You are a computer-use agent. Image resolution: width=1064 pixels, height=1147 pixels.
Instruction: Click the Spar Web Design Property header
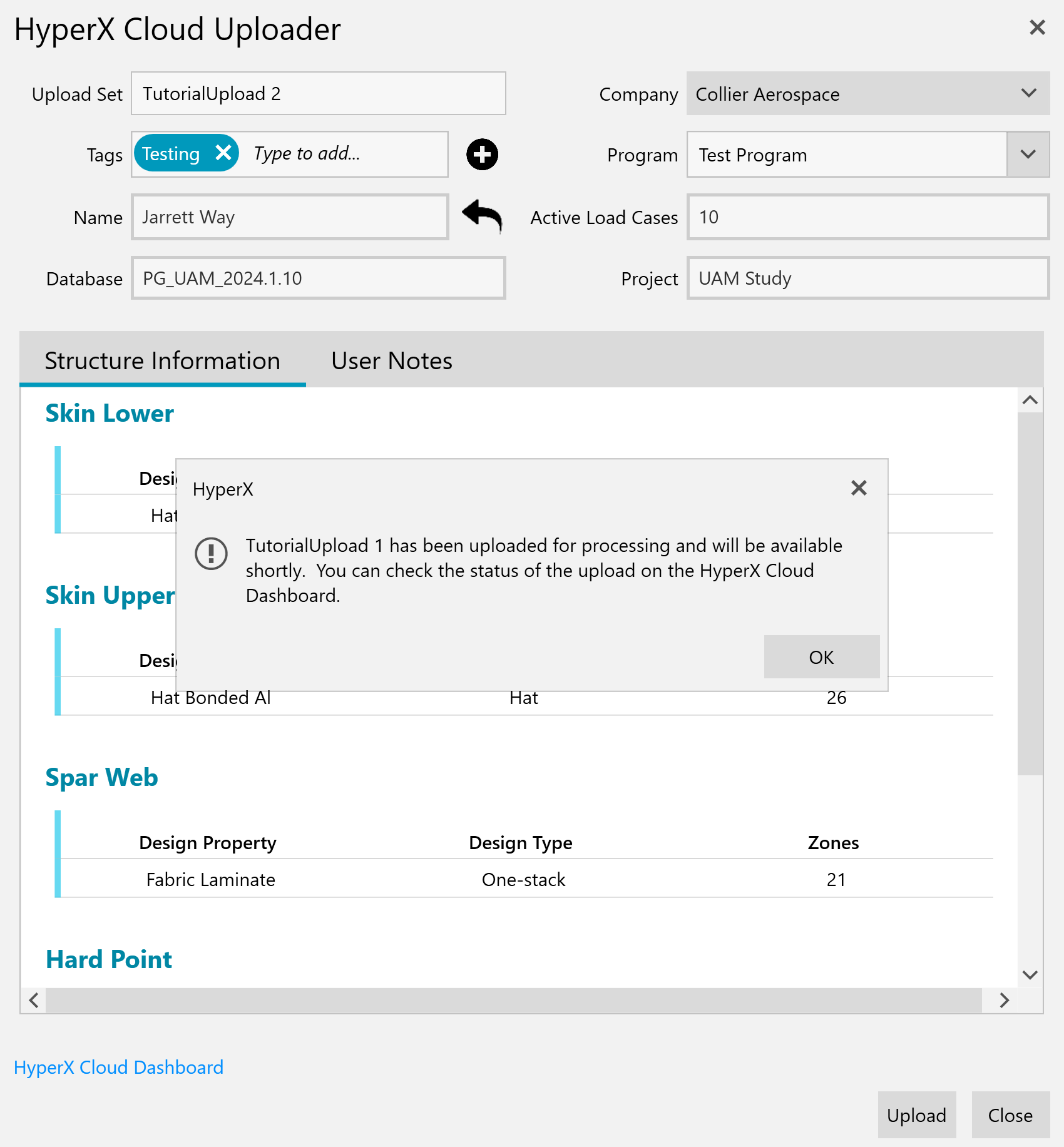point(208,843)
